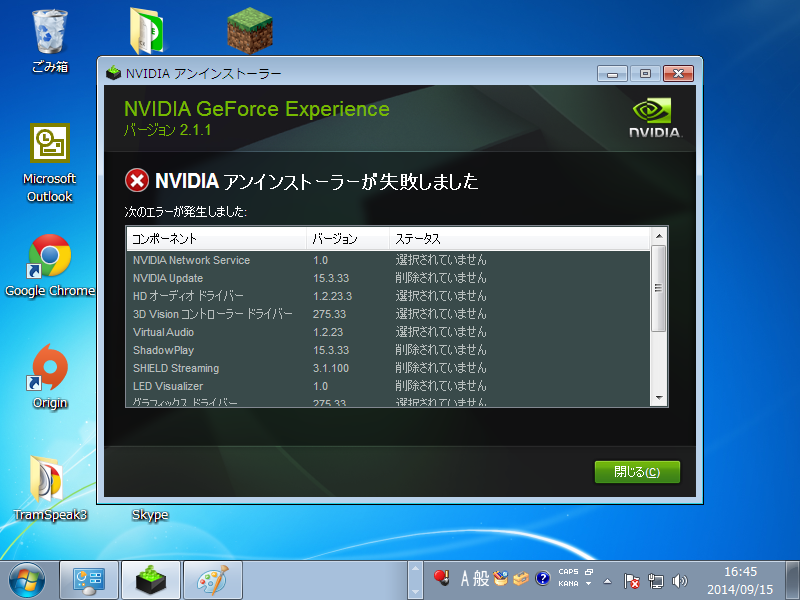Select the ShadowPlay row
Image resolution: width=800 pixels, height=600 pixels.
point(388,350)
